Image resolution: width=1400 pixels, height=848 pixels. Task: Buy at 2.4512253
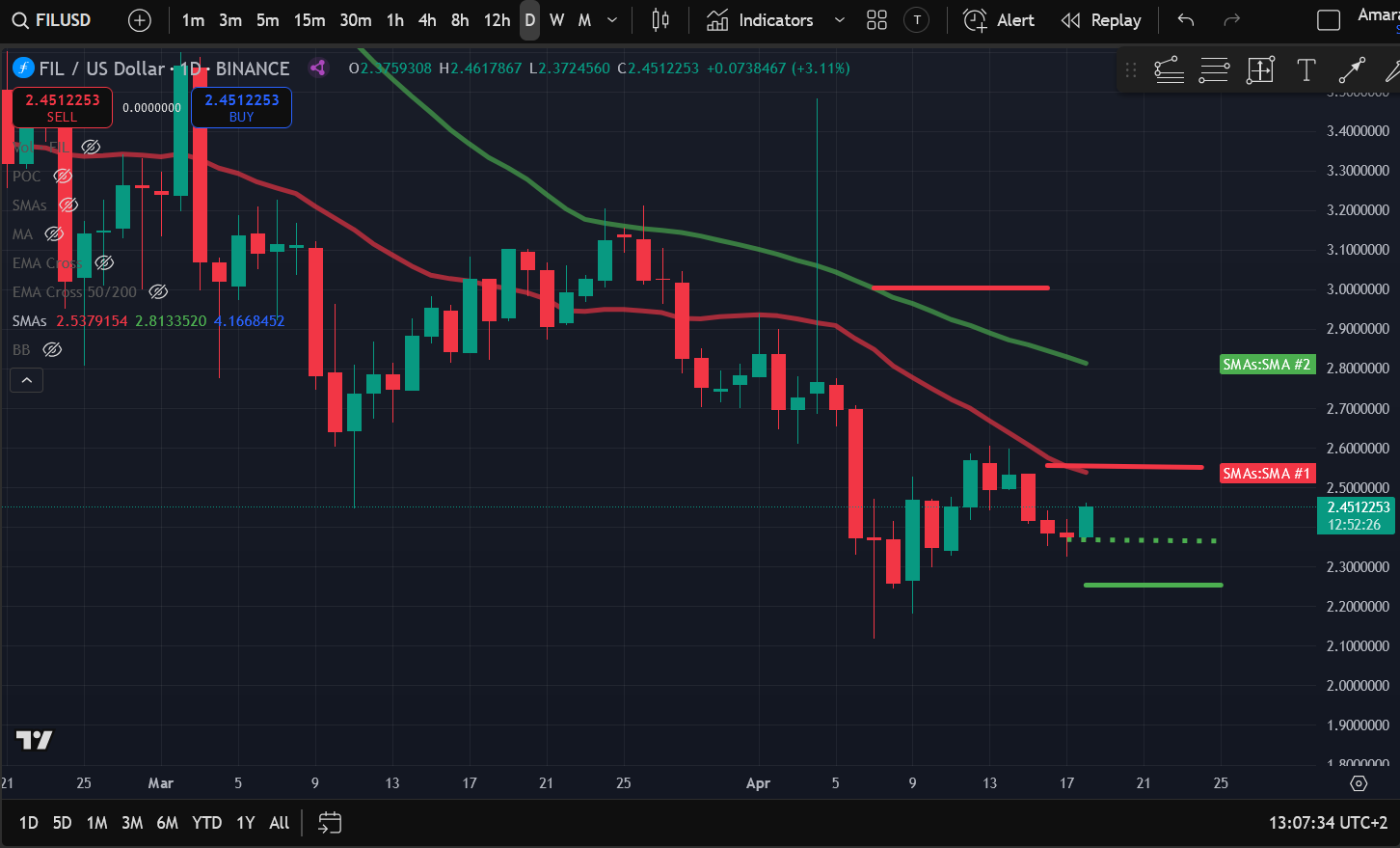pyautogui.click(x=241, y=107)
